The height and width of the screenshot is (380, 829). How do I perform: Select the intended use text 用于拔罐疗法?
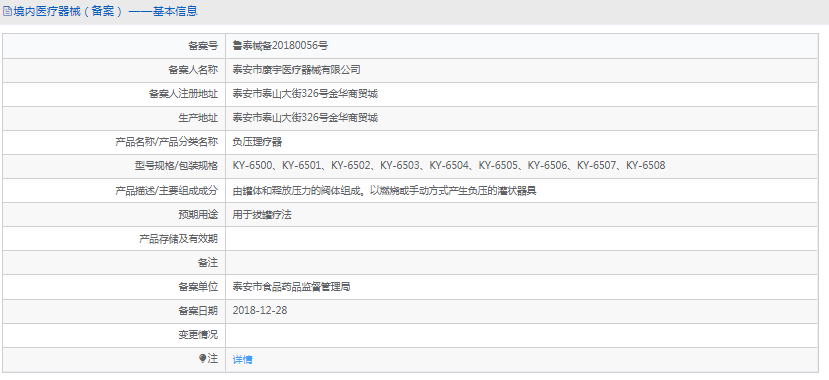point(262,215)
